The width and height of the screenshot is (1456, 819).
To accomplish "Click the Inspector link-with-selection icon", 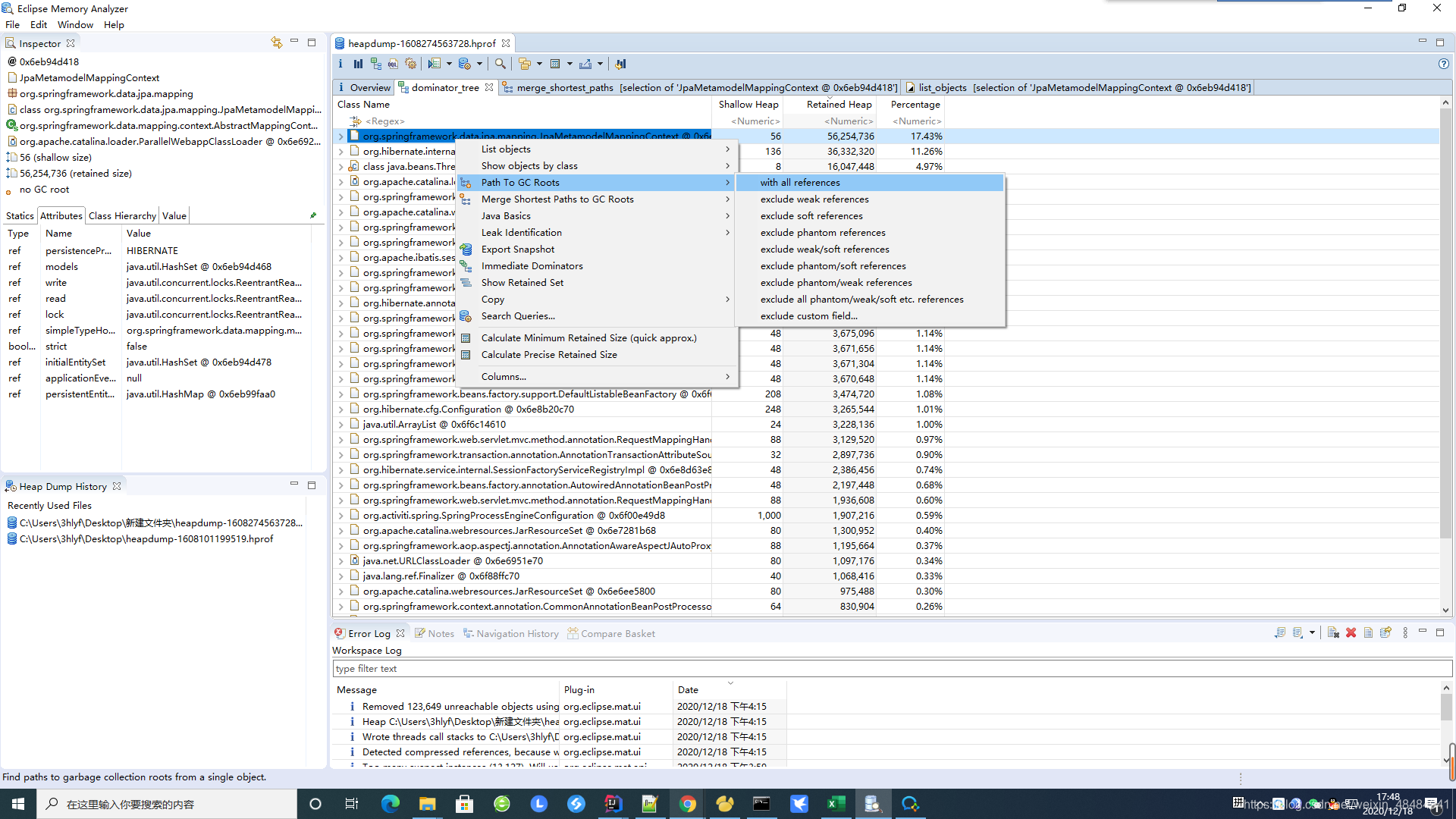I will [276, 42].
